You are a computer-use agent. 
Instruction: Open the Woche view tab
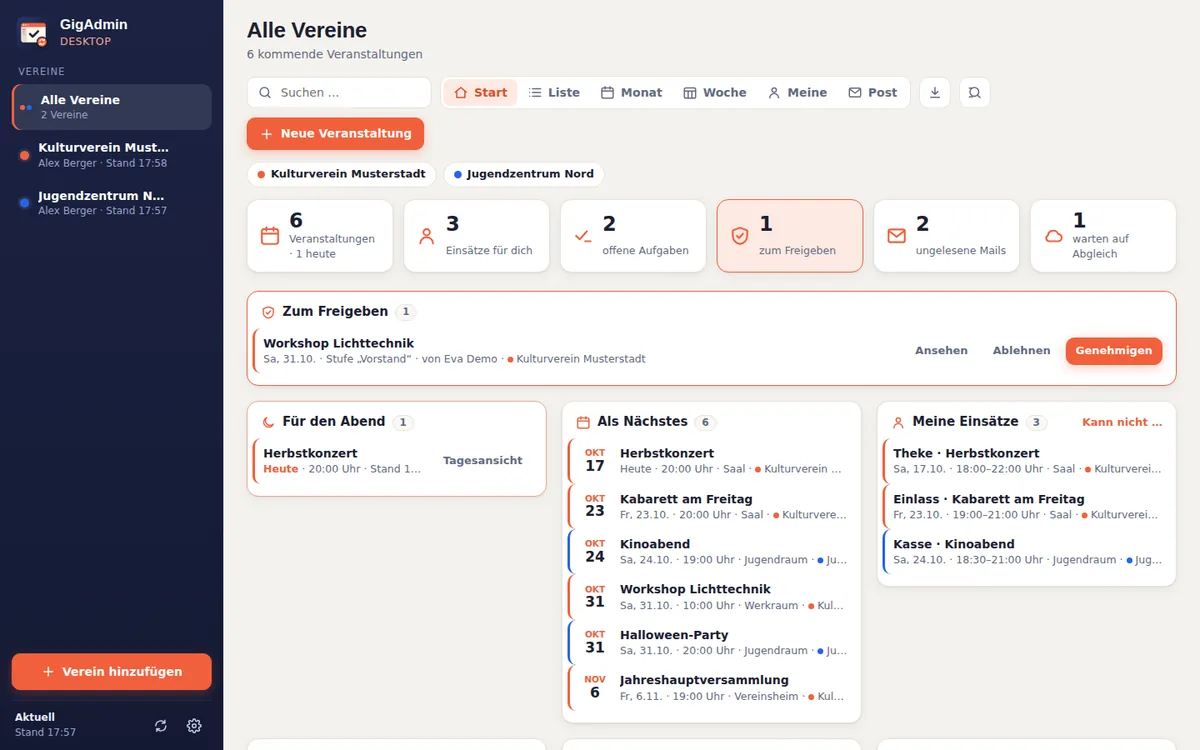715,93
